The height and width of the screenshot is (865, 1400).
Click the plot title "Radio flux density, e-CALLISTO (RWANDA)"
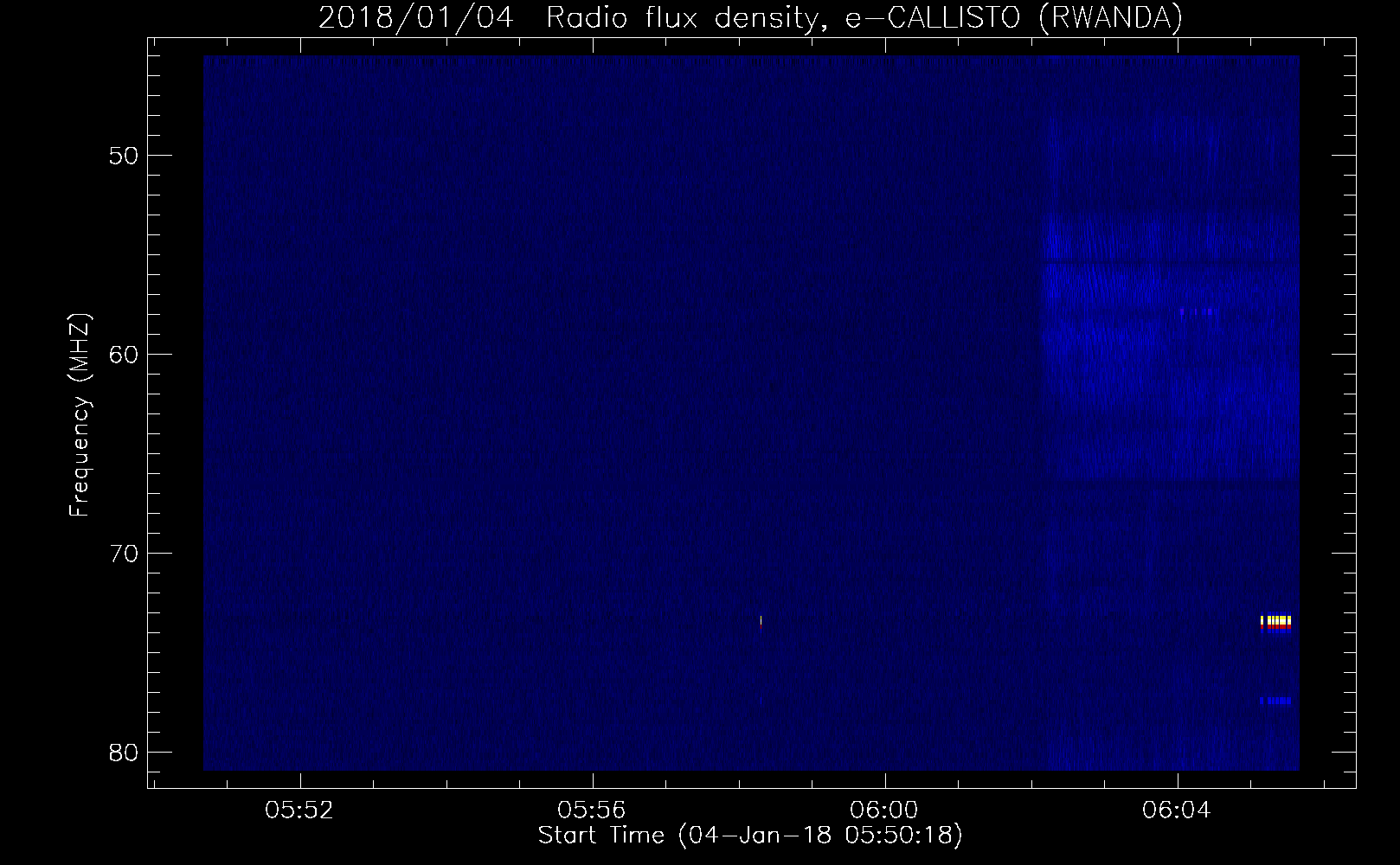tap(864, 17)
